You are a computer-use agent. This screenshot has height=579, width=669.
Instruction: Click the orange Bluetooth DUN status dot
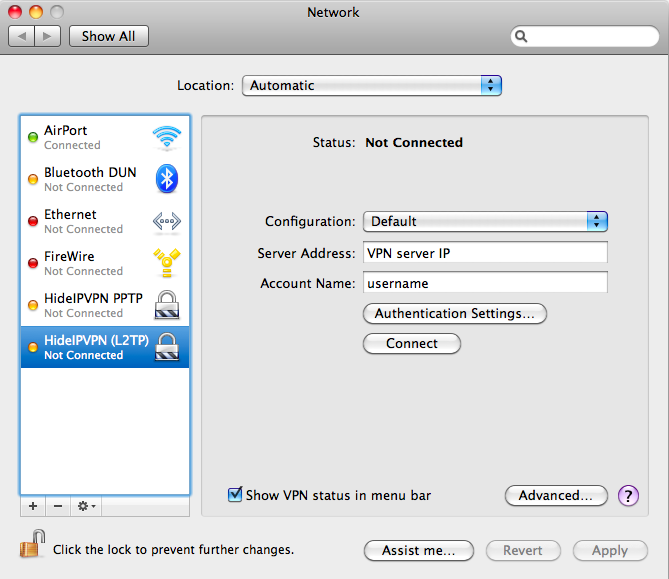coord(33,179)
